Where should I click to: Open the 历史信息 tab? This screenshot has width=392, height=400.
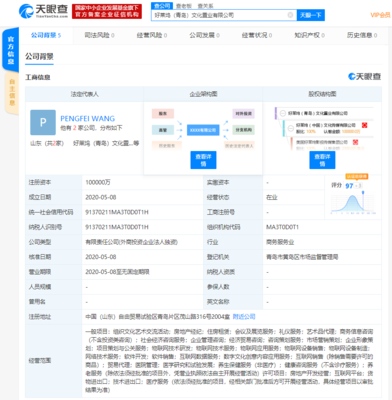click(362, 35)
